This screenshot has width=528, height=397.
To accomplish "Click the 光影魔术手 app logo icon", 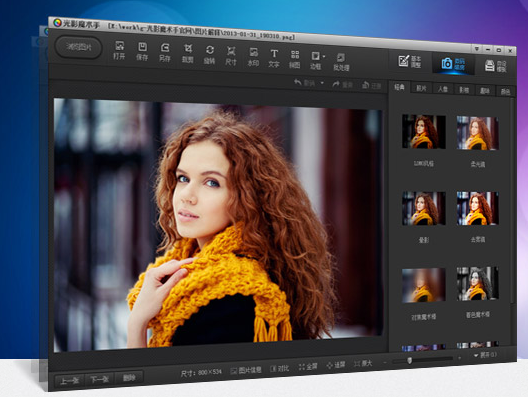I will click(58, 23).
